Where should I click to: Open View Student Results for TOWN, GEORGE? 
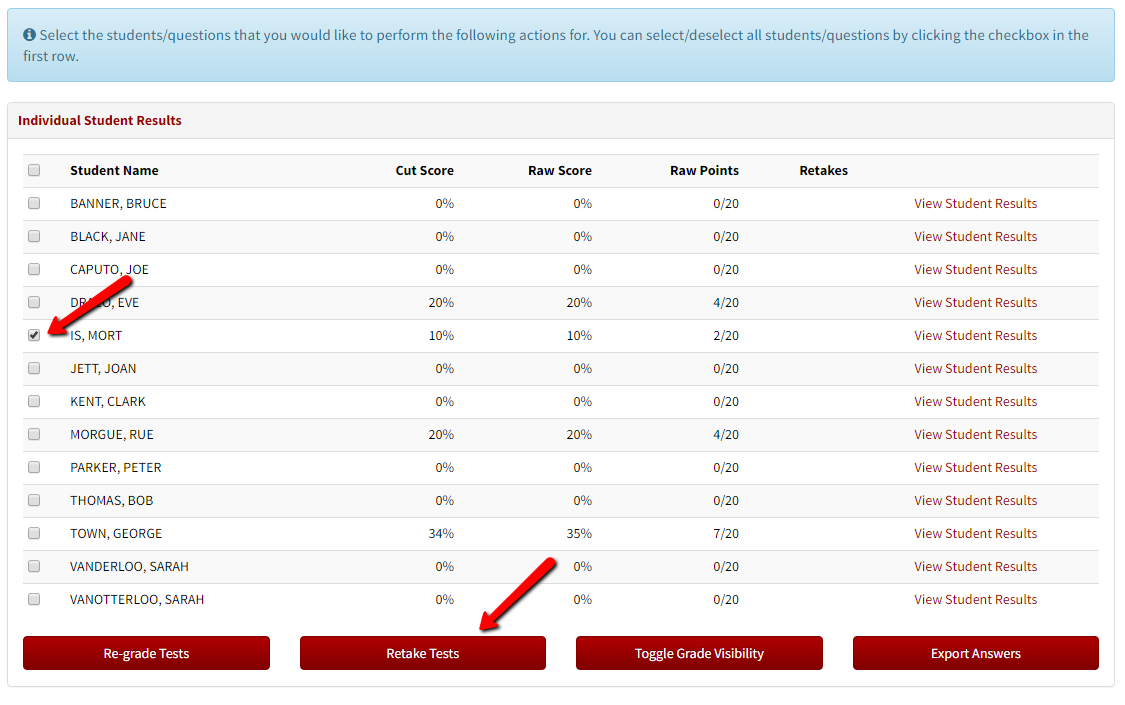point(975,533)
